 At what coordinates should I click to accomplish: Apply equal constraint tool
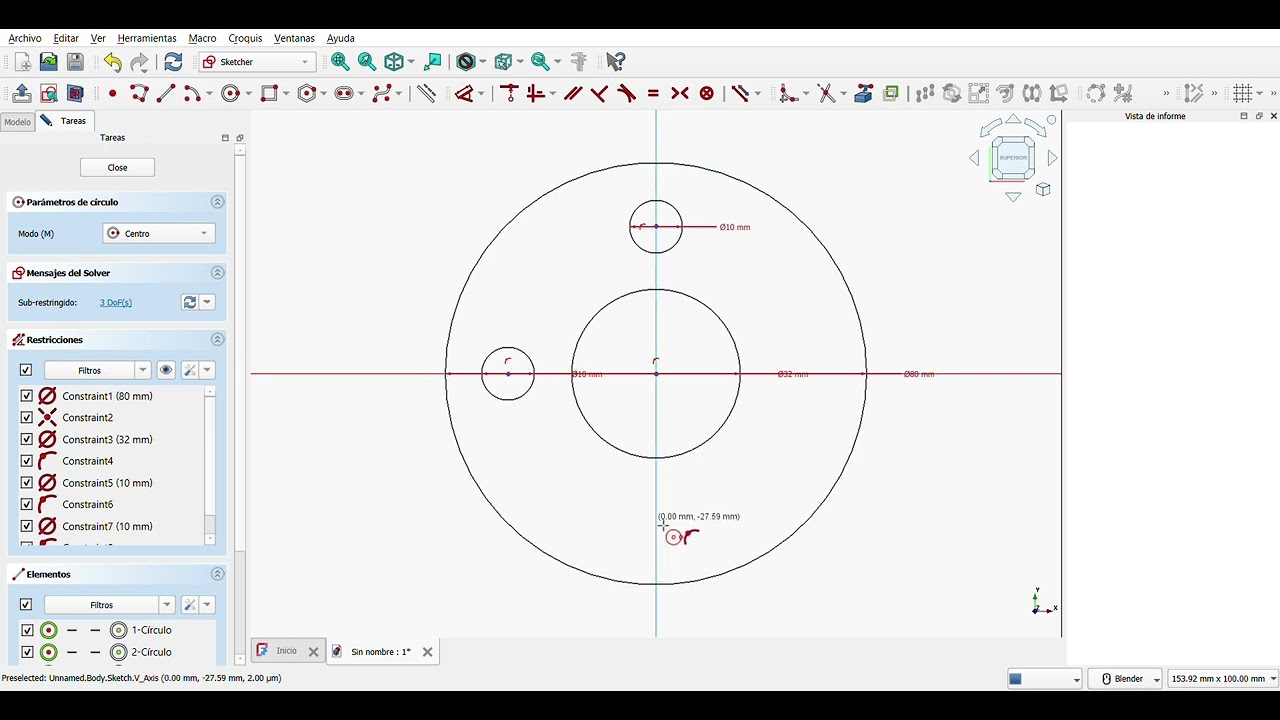[x=653, y=93]
